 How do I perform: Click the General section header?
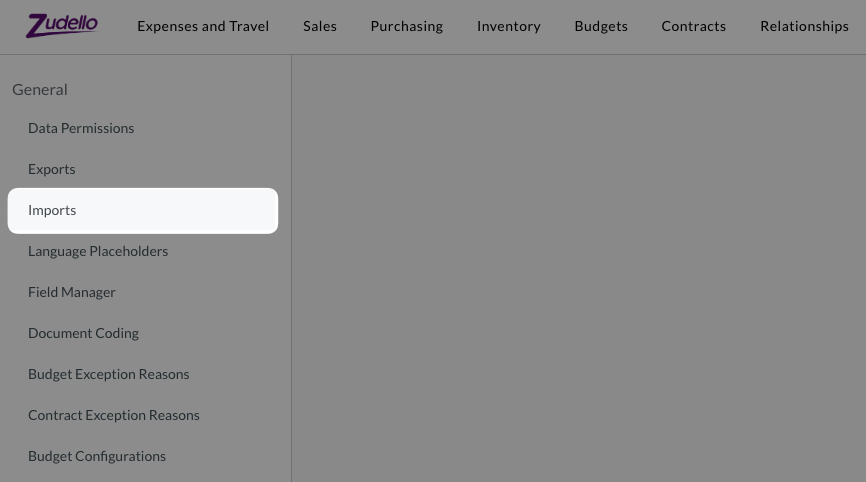point(40,89)
